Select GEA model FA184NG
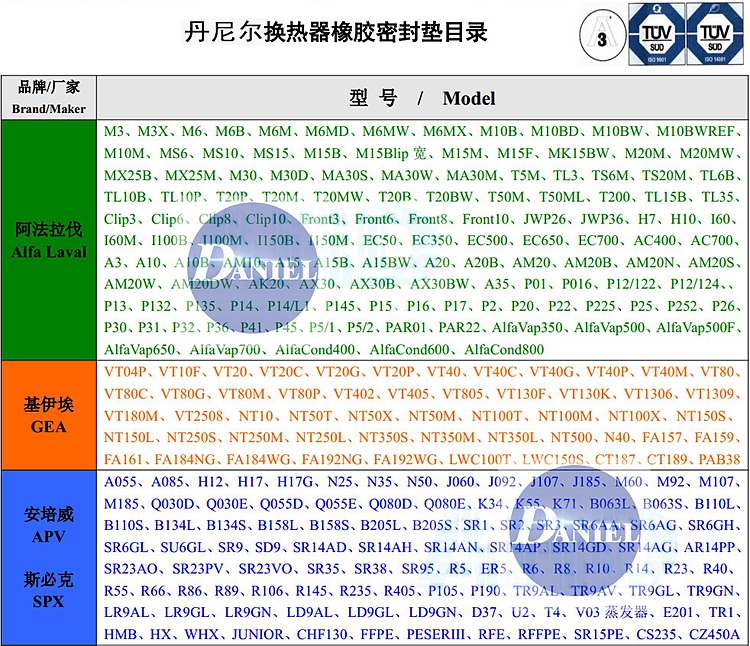Viewport: 750px width, 646px height. [185, 460]
